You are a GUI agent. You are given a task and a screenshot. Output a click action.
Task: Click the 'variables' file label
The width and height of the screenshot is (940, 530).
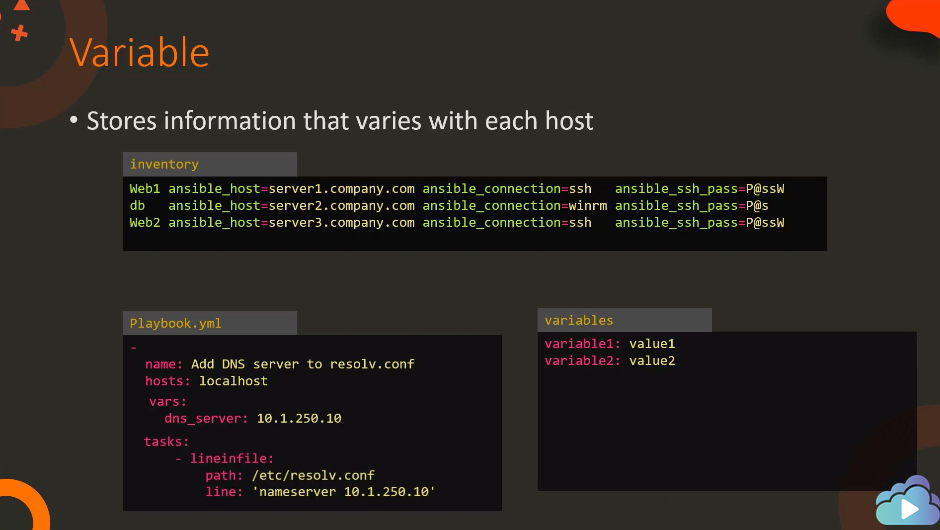[x=579, y=320]
